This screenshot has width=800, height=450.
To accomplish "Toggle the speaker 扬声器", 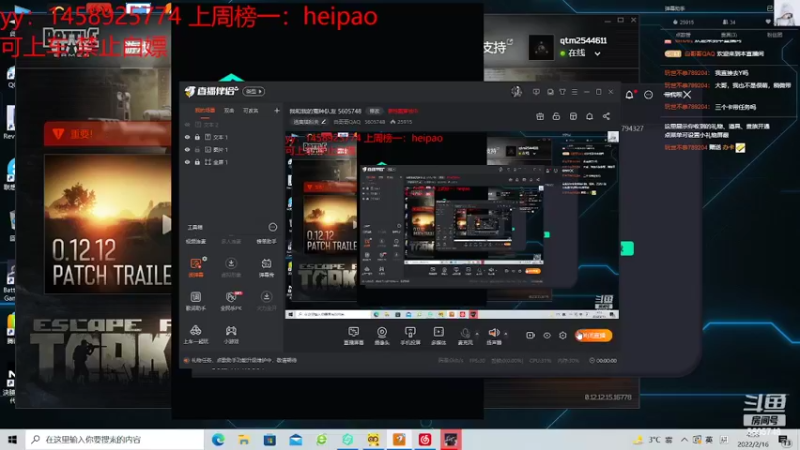I will click(494, 336).
